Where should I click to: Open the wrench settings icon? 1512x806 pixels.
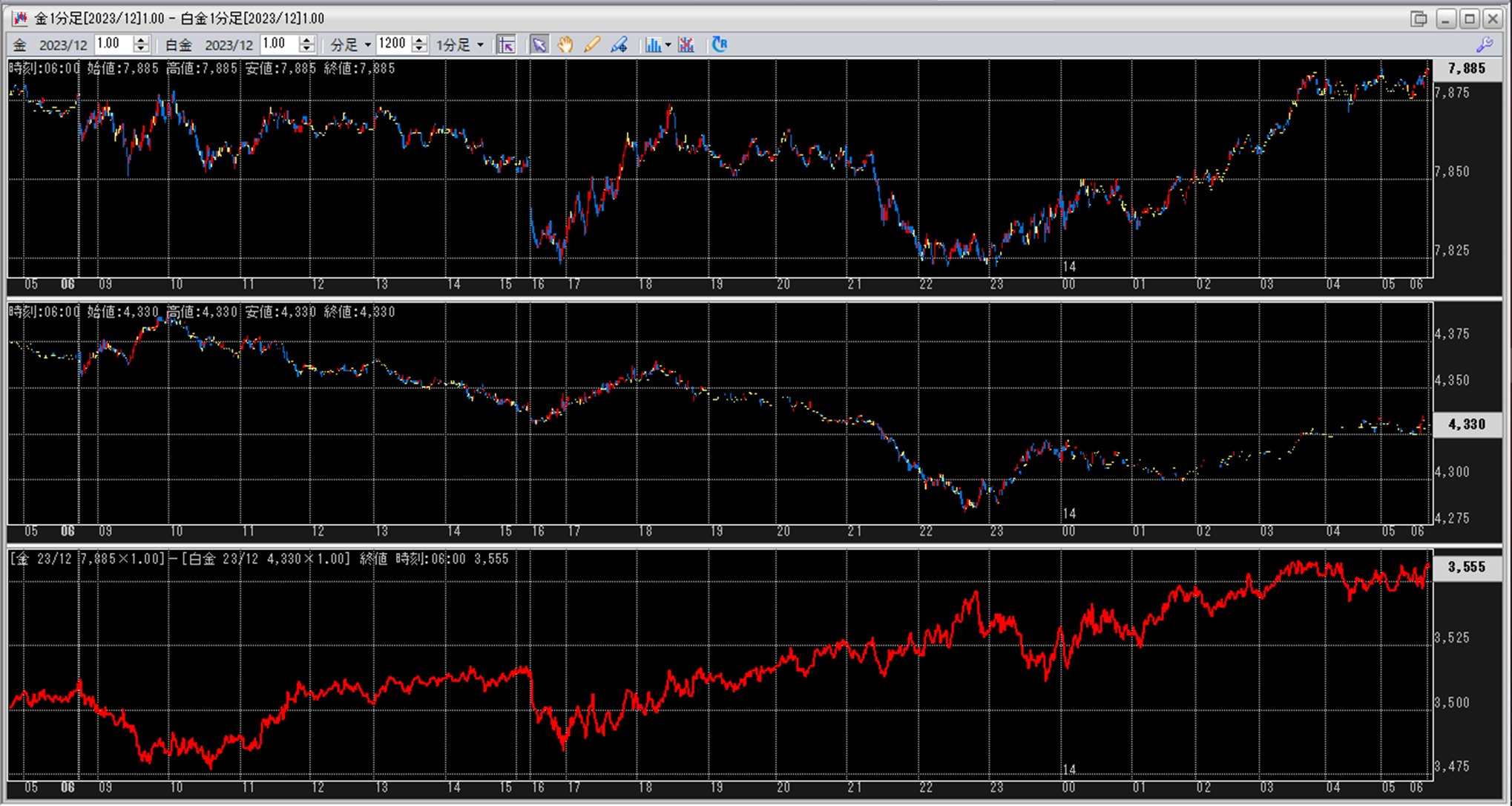pyautogui.click(x=1485, y=45)
